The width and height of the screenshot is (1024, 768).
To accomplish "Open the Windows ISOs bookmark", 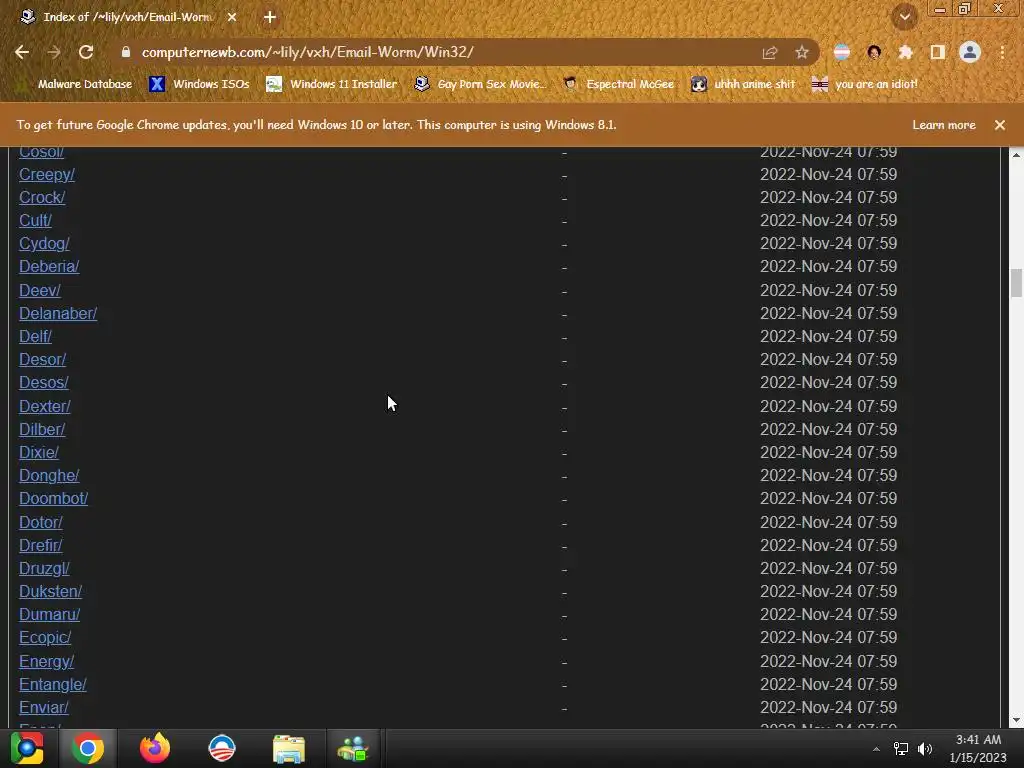I will pos(200,84).
